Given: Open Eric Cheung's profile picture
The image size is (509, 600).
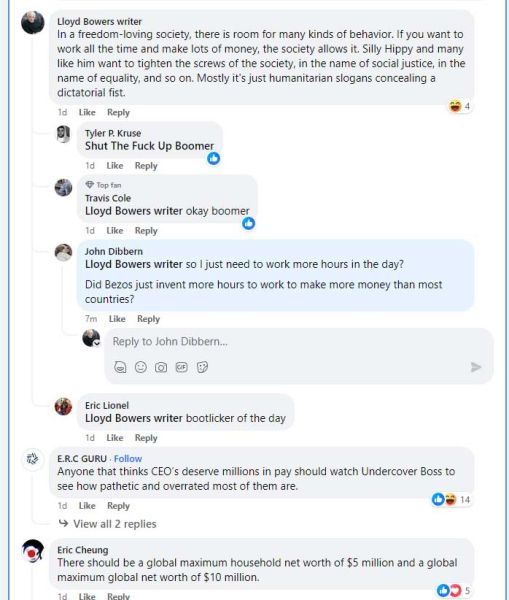Looking at the screenshot, I should [x=33, y=551].
